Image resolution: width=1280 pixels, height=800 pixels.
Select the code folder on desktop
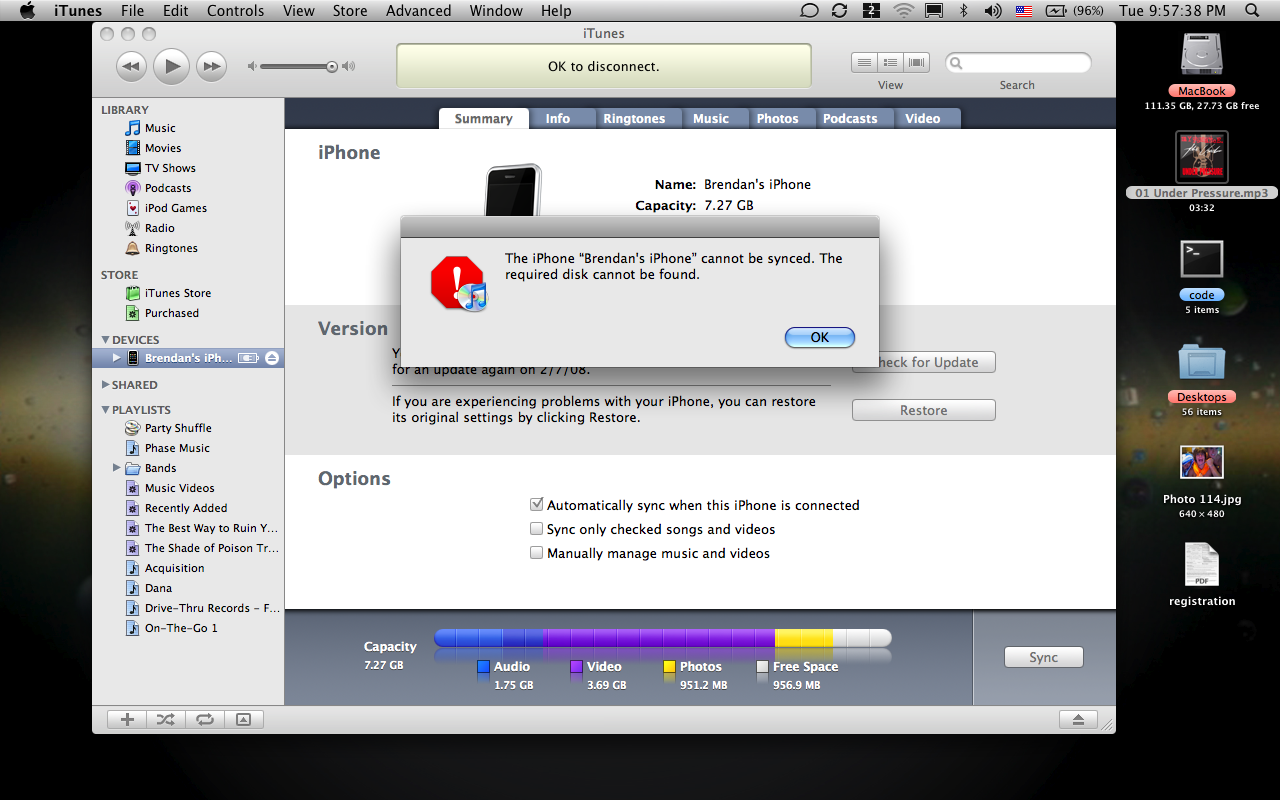pyautogui.click(x=1201, y=260)
